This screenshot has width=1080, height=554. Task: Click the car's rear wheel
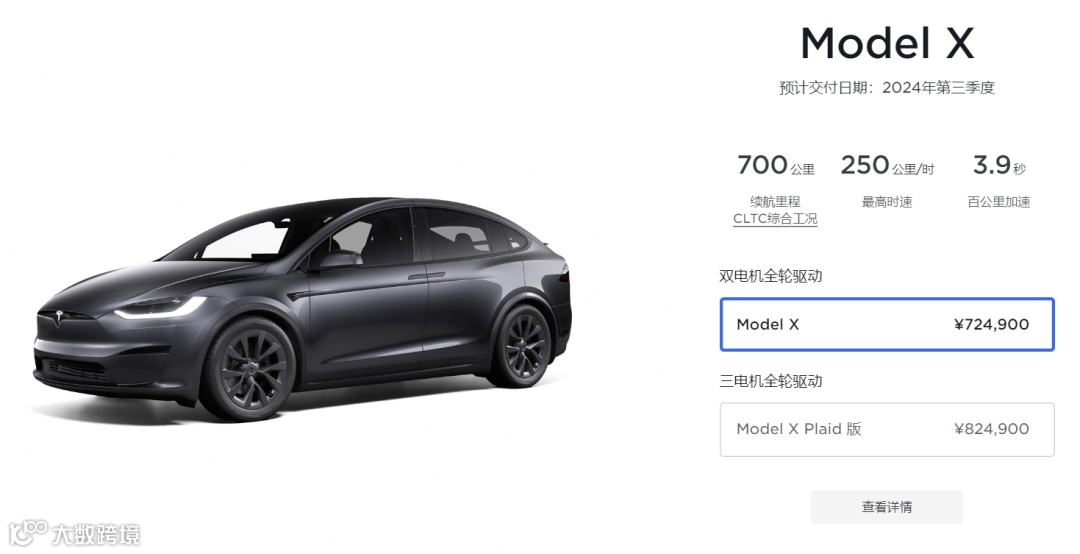click(x=524, y=345)
